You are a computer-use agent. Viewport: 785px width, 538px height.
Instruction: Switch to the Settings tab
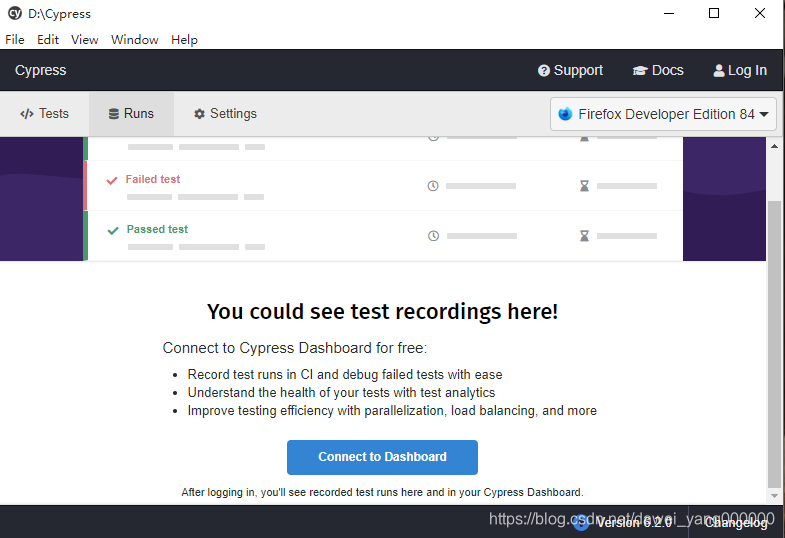coord(225,114)
